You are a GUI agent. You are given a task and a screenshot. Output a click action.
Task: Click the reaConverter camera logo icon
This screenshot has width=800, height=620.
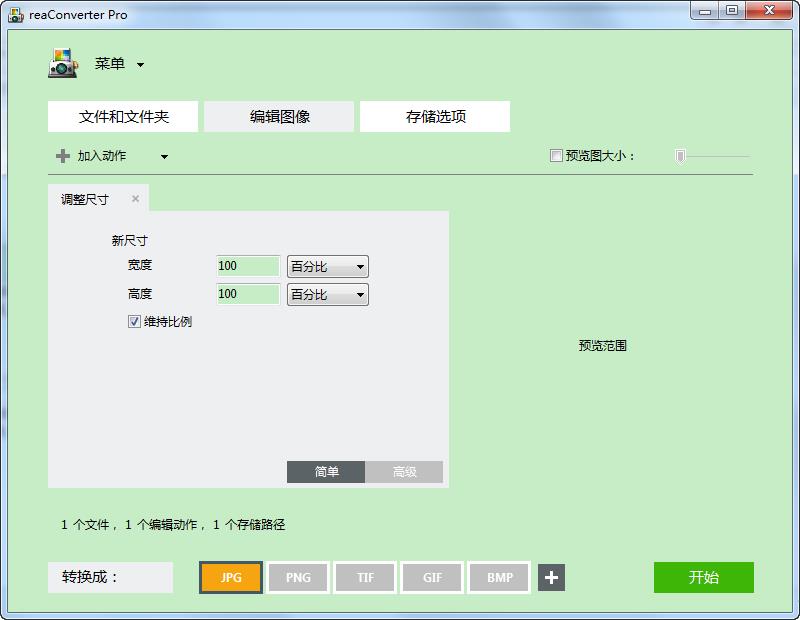click(x=63, y=64)
